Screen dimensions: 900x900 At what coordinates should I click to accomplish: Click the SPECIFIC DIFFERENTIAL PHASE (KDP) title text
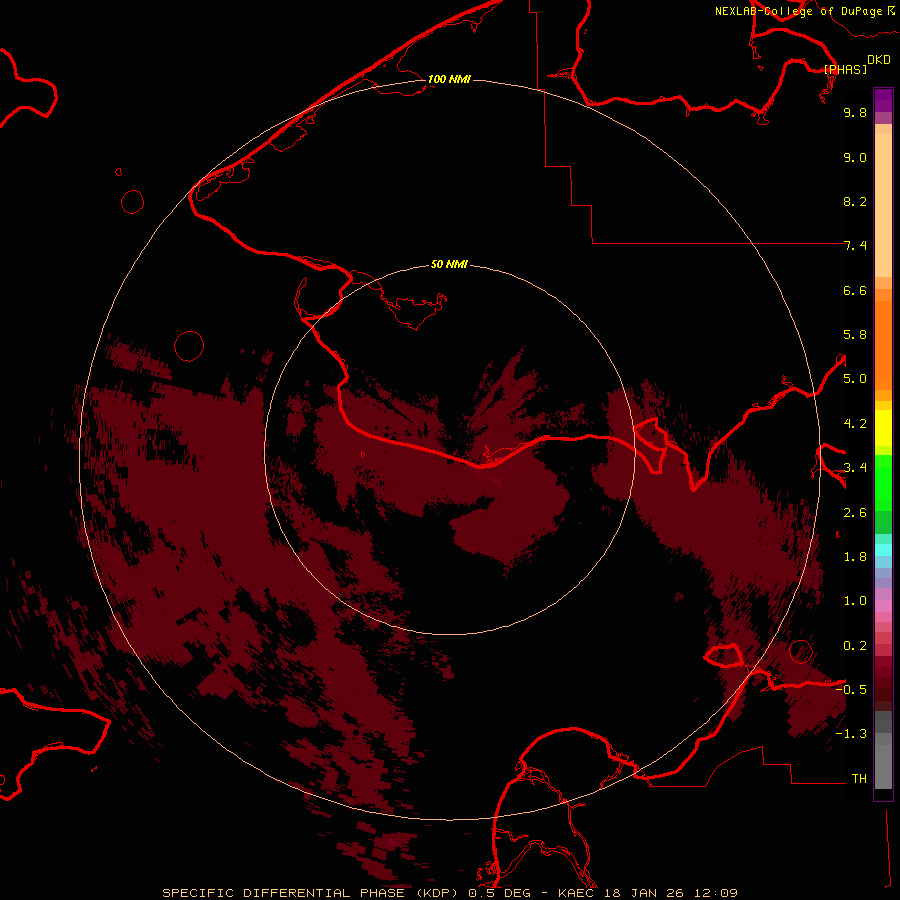point(312,893)
